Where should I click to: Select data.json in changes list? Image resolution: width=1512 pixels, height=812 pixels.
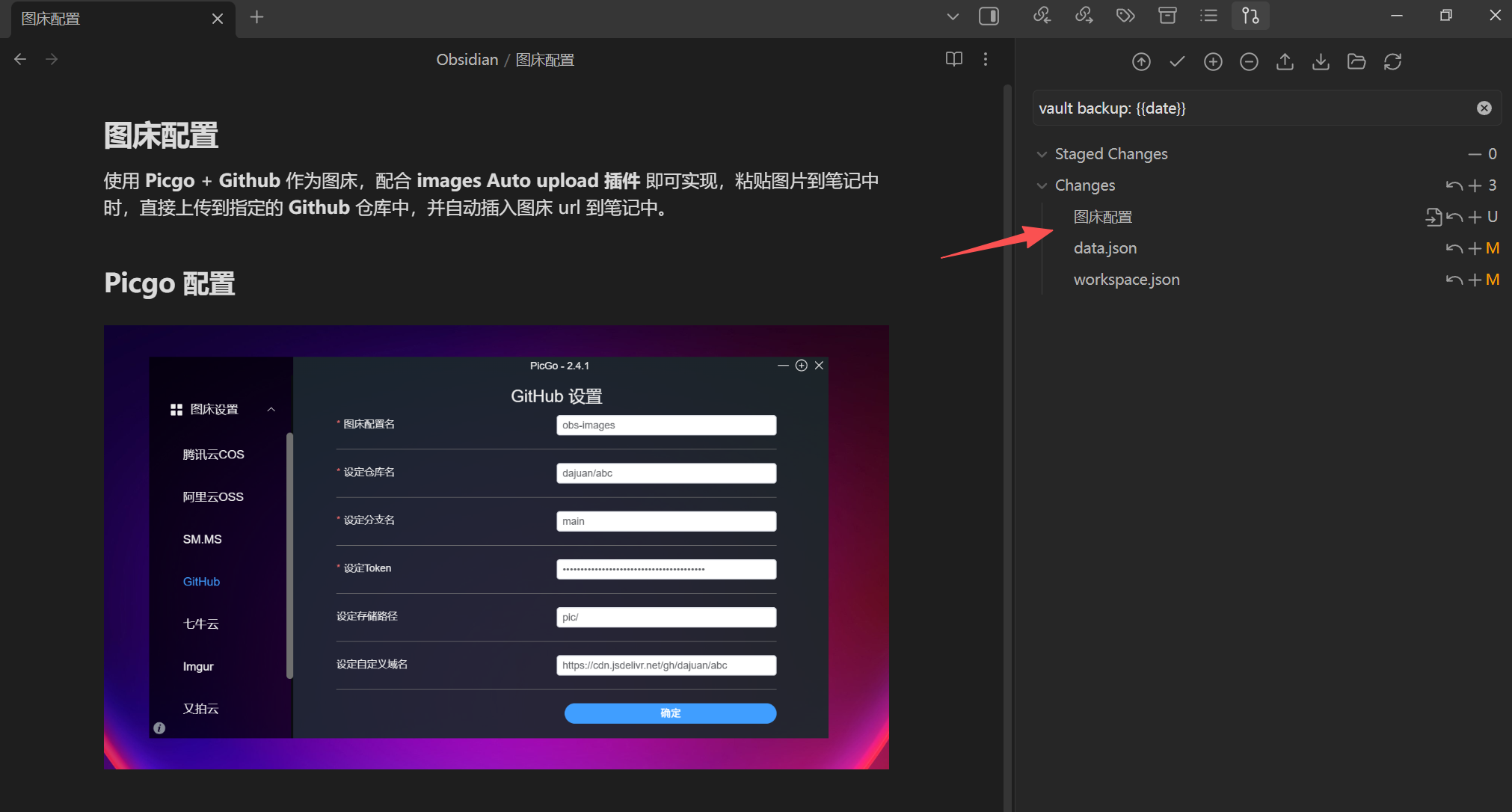pyautogui.click(x=1105, y=248)
